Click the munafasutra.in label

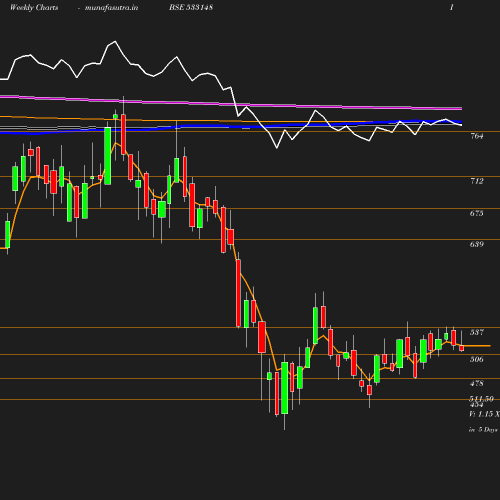(x=111, y=8)
